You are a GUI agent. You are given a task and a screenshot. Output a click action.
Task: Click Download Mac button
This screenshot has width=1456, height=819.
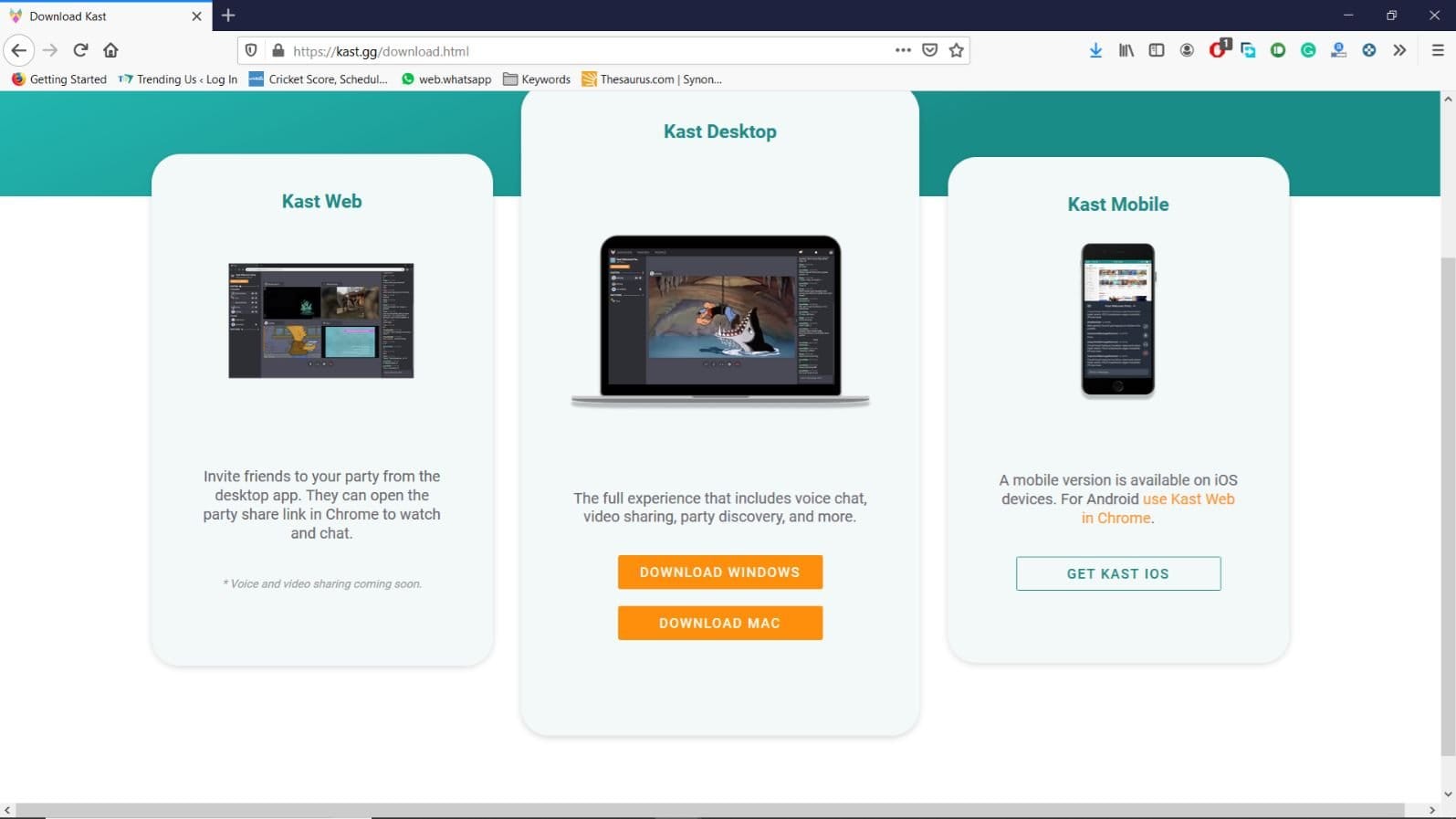720,623
